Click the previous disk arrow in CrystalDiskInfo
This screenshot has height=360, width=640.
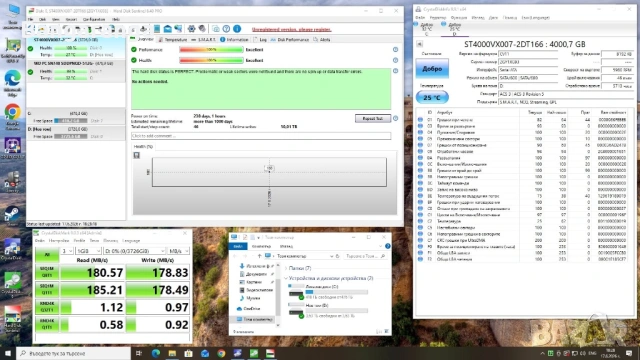tap(419, 44)
